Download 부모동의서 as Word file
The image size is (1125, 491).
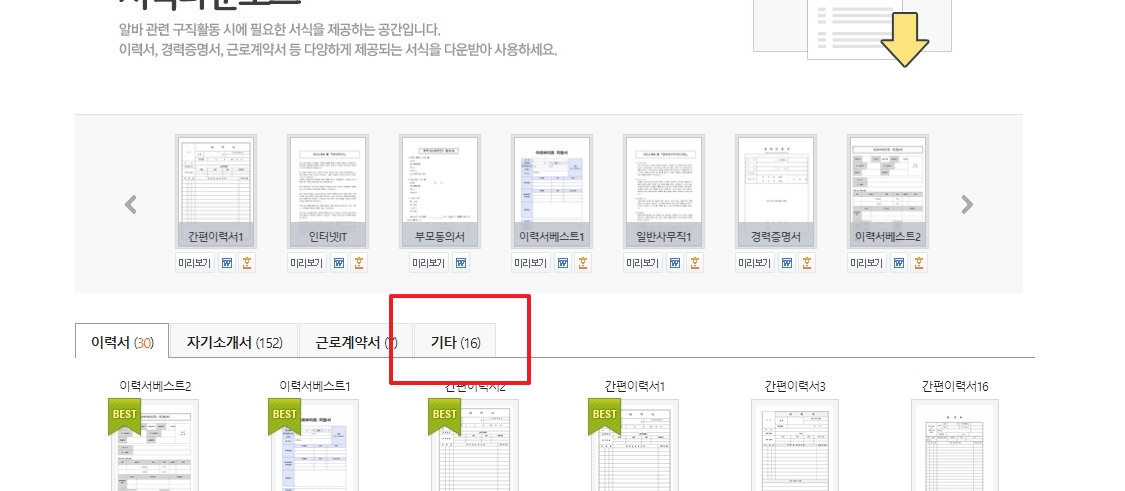pyautogui.click(x=461, y=263)
